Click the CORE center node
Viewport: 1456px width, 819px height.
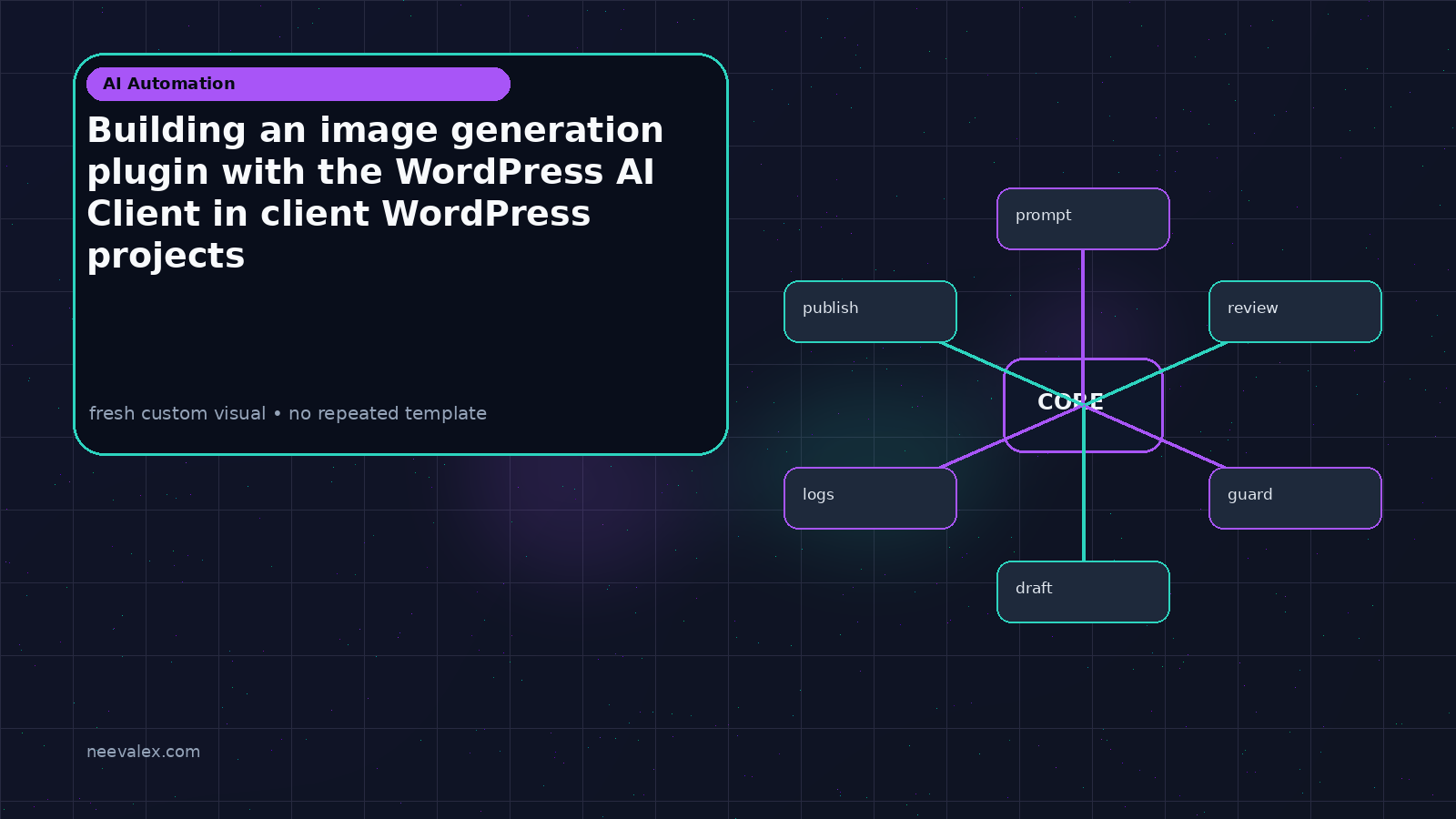coord(1083,405)
